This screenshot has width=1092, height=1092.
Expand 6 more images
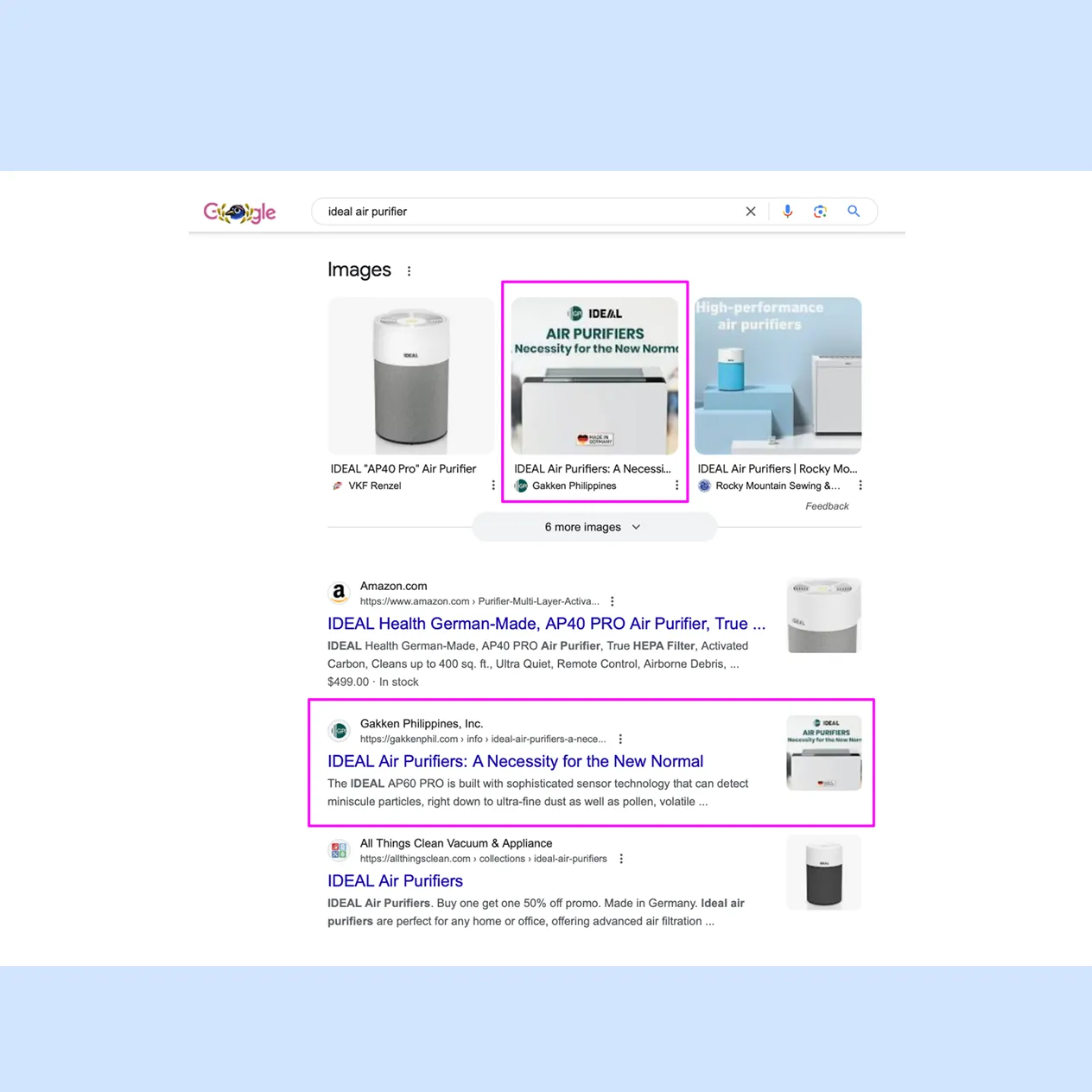[594, 527]
